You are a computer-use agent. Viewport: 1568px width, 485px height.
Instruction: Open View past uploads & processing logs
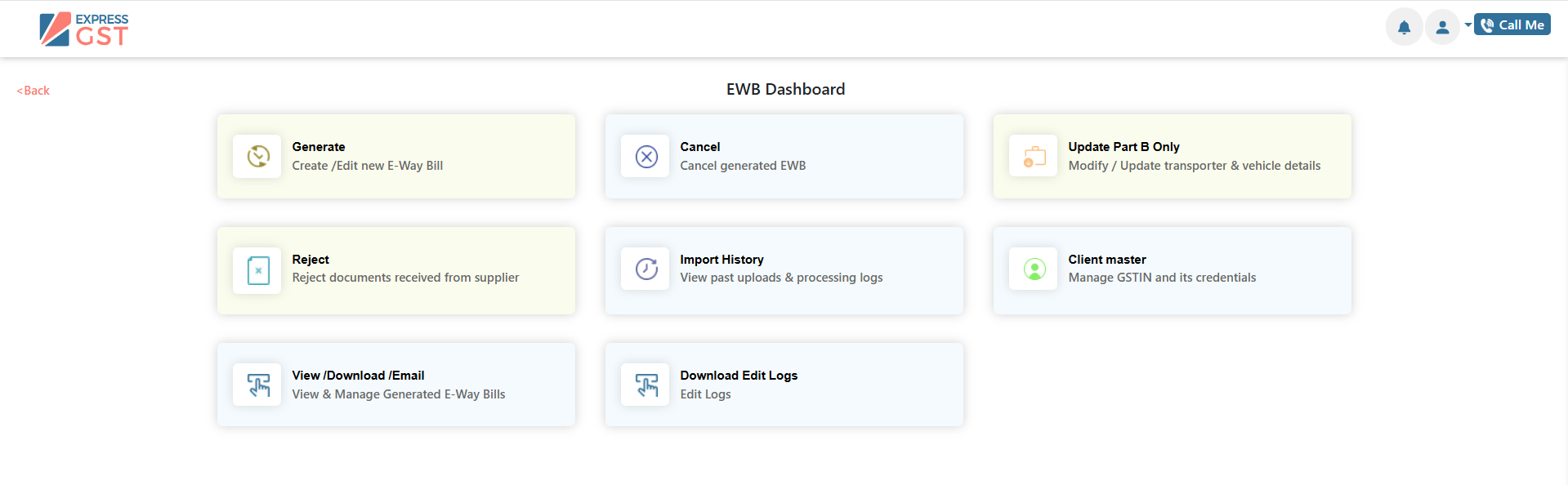tap(780, 278)
